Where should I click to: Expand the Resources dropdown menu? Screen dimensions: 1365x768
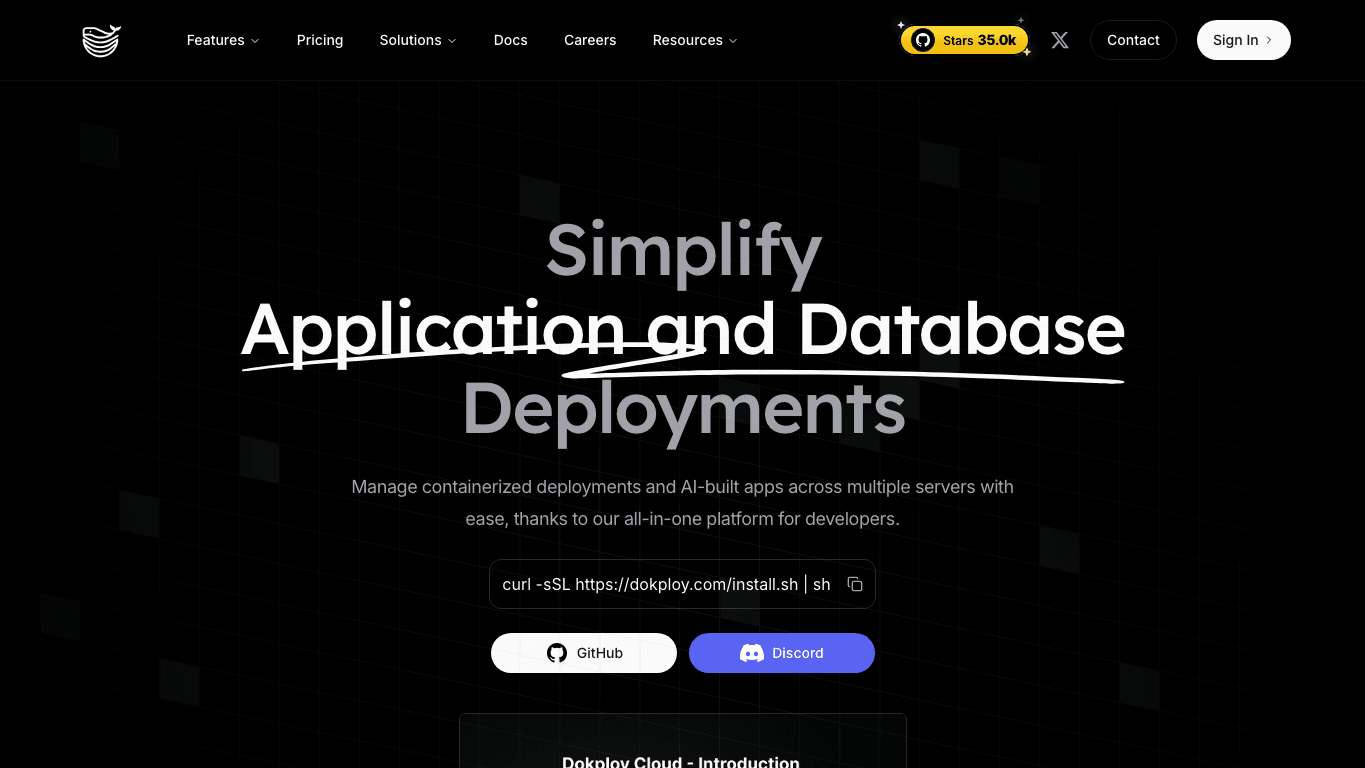(695, 40)
